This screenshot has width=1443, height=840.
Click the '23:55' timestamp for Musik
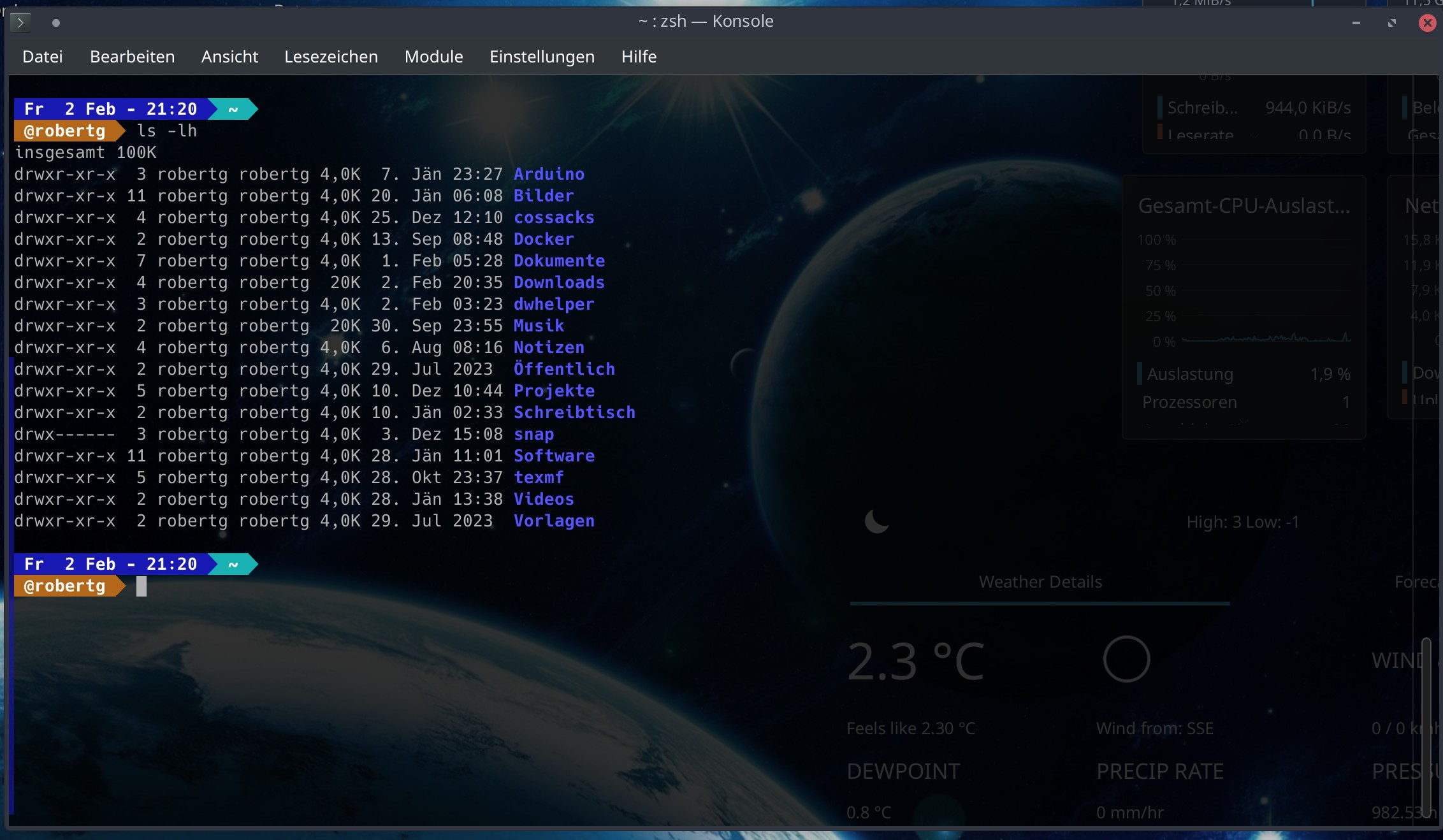pyautogui.click(x=477, y=326)
